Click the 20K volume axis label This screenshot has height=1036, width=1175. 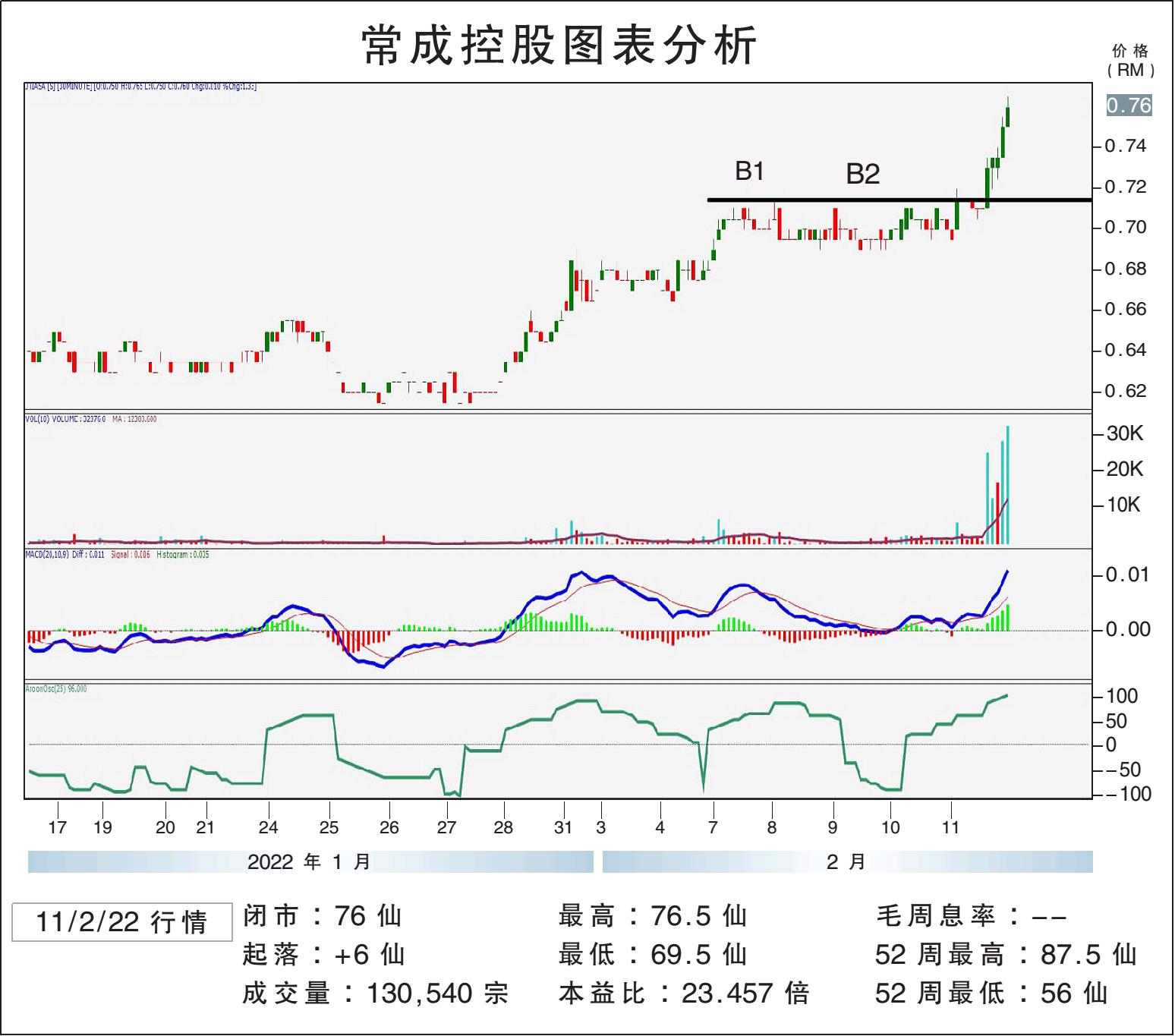point(1125,469)
